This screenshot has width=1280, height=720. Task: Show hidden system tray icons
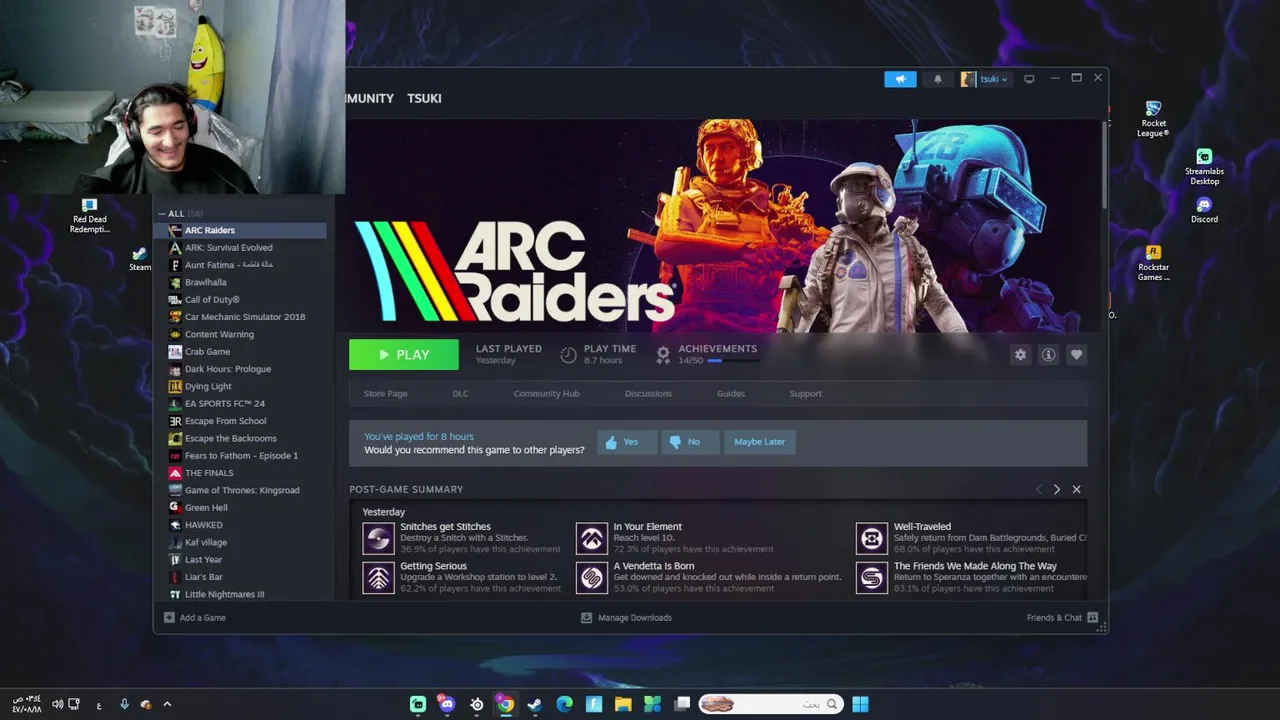point(167,704)
